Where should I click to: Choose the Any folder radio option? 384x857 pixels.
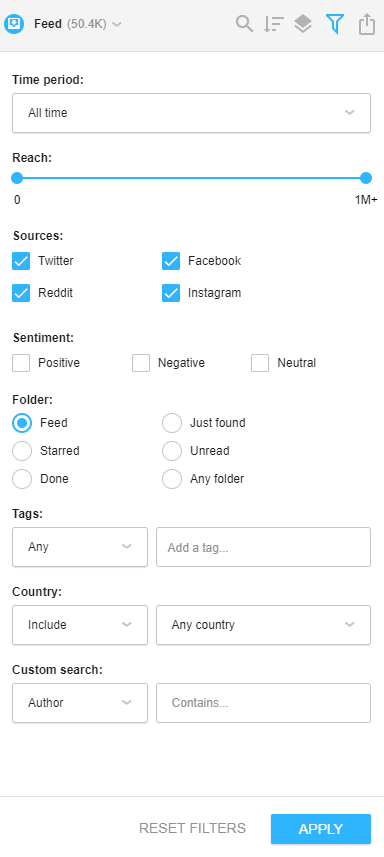click(x=172, y=479)
